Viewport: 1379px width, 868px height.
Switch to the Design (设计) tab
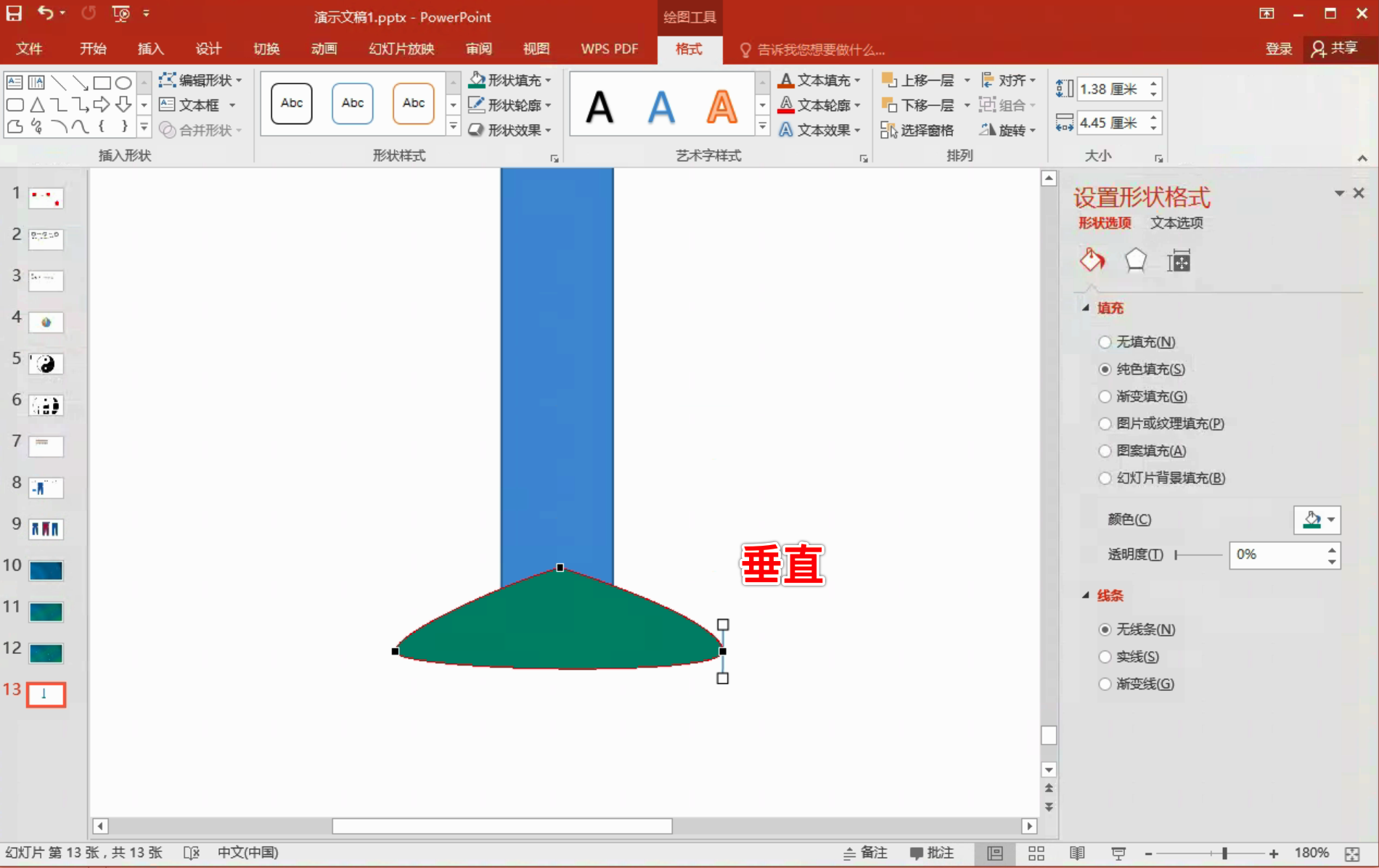click(x=208, y=49)
